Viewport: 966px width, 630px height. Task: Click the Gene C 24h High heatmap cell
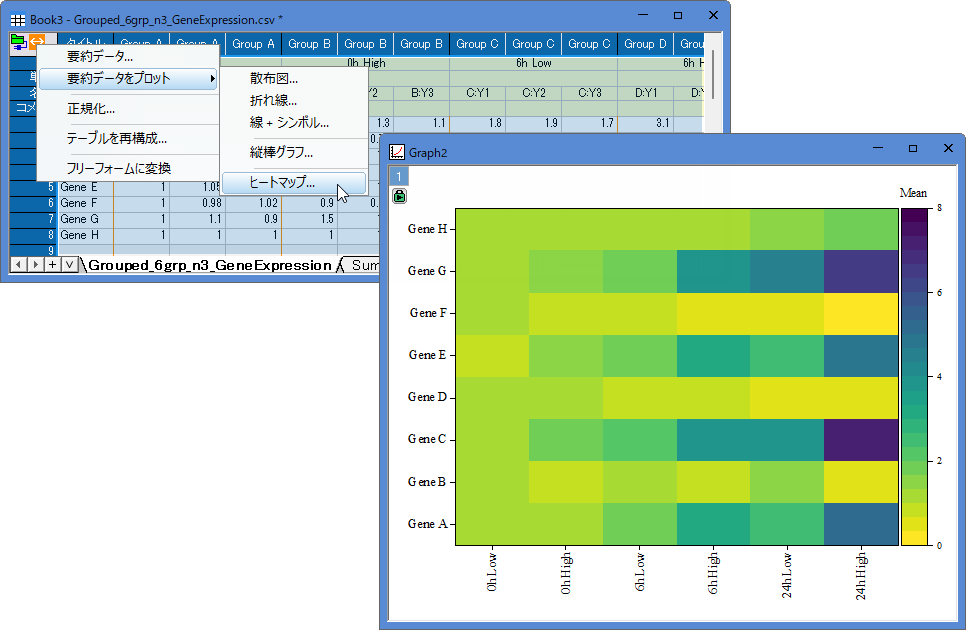(861, 440)
